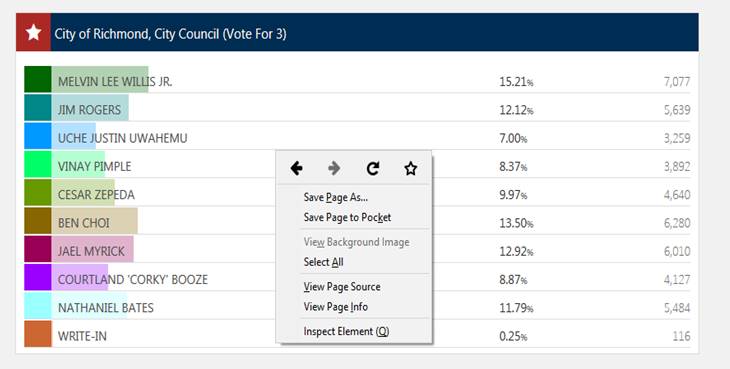
Task: Click the white star icon beside City Council header
Action: coord(34,33)
